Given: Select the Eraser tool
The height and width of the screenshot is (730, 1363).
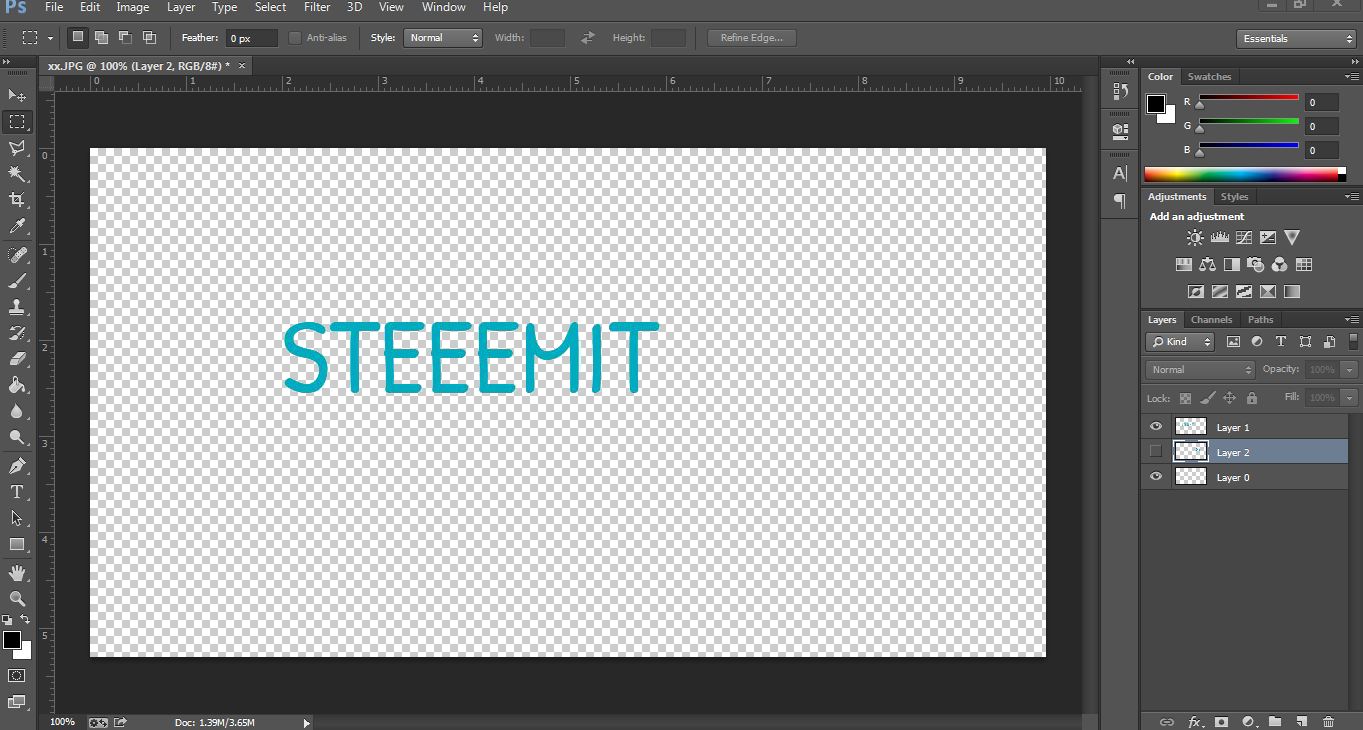Looking at the screenshot, I should tap(17, 359).
